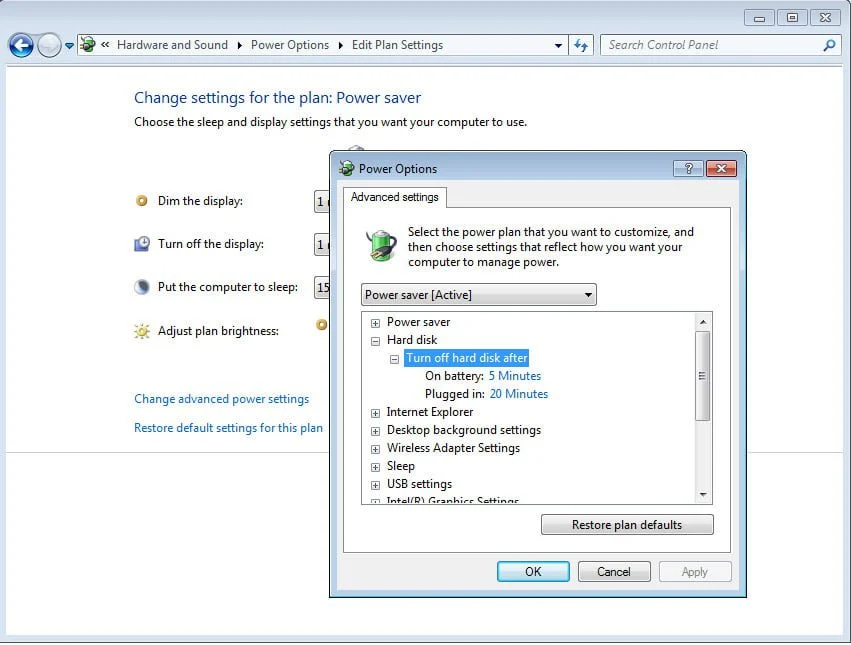Click the Control Panel address bar icon
Screen dimensions: 851x645
88,45
